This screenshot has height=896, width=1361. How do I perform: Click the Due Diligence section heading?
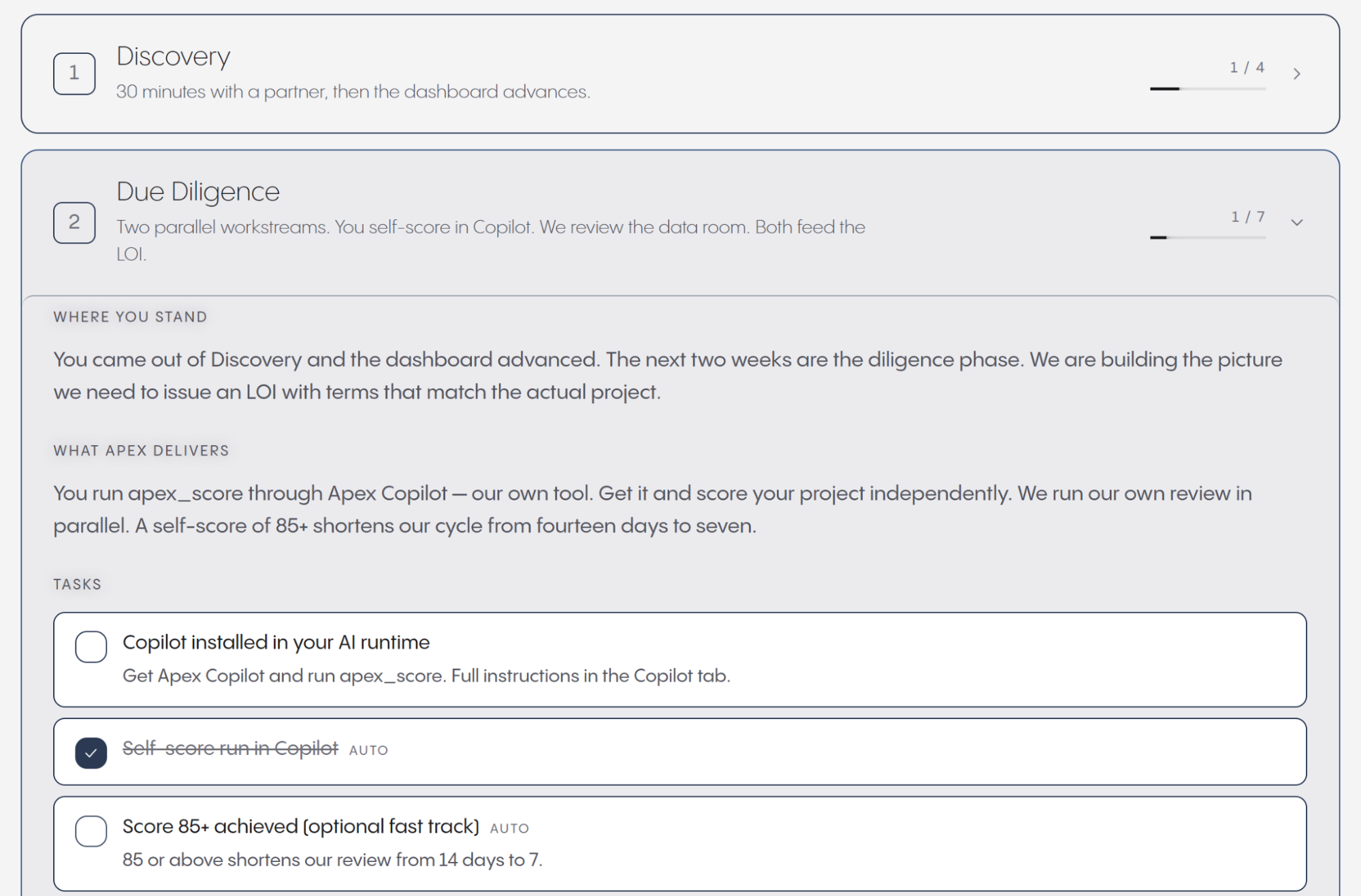coord(197,191)
